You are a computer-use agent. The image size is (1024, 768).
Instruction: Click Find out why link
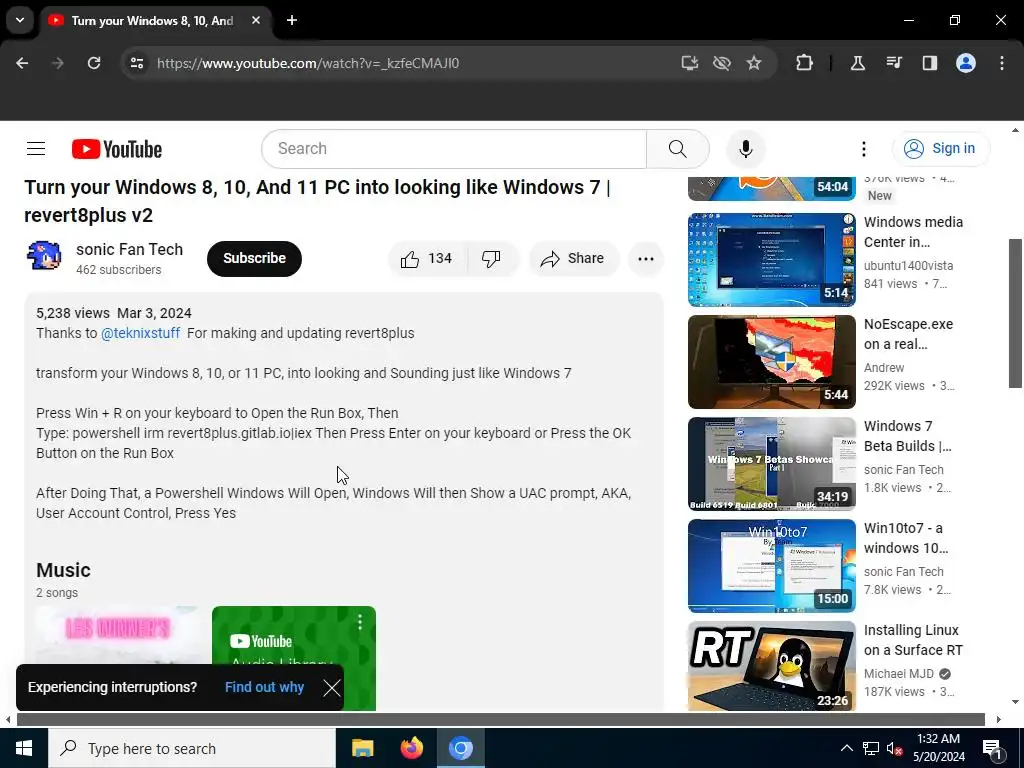[x=264, y=687]
